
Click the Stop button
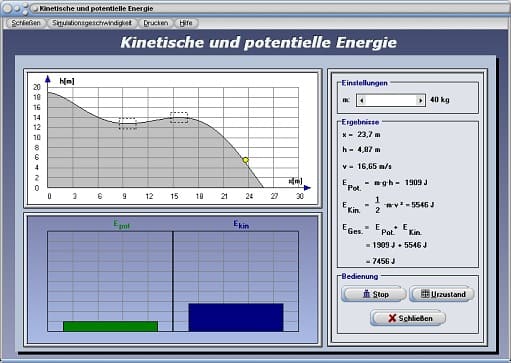tap(374, 294)
